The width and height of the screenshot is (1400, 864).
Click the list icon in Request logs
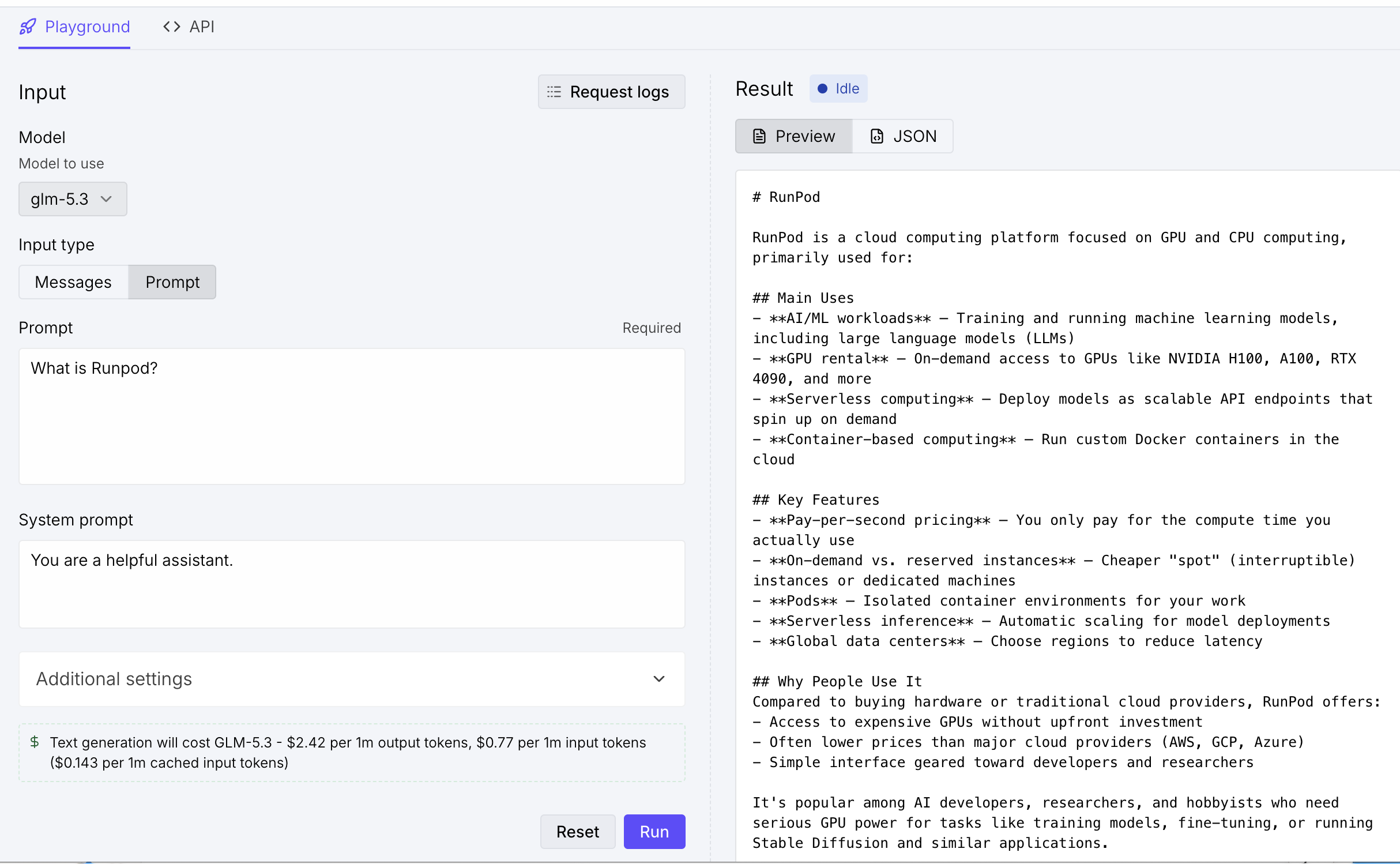pyautogui.click(x=554, y=92)
